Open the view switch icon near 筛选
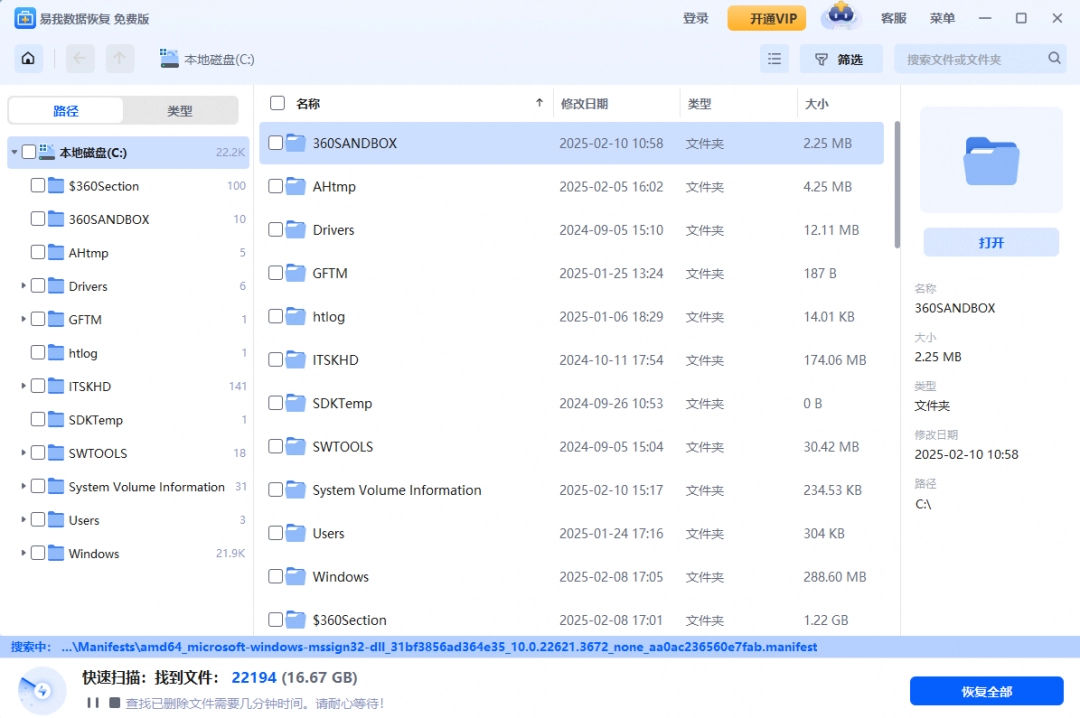Viewport: 1080px width, 718px height. click(x=774, y=58)
